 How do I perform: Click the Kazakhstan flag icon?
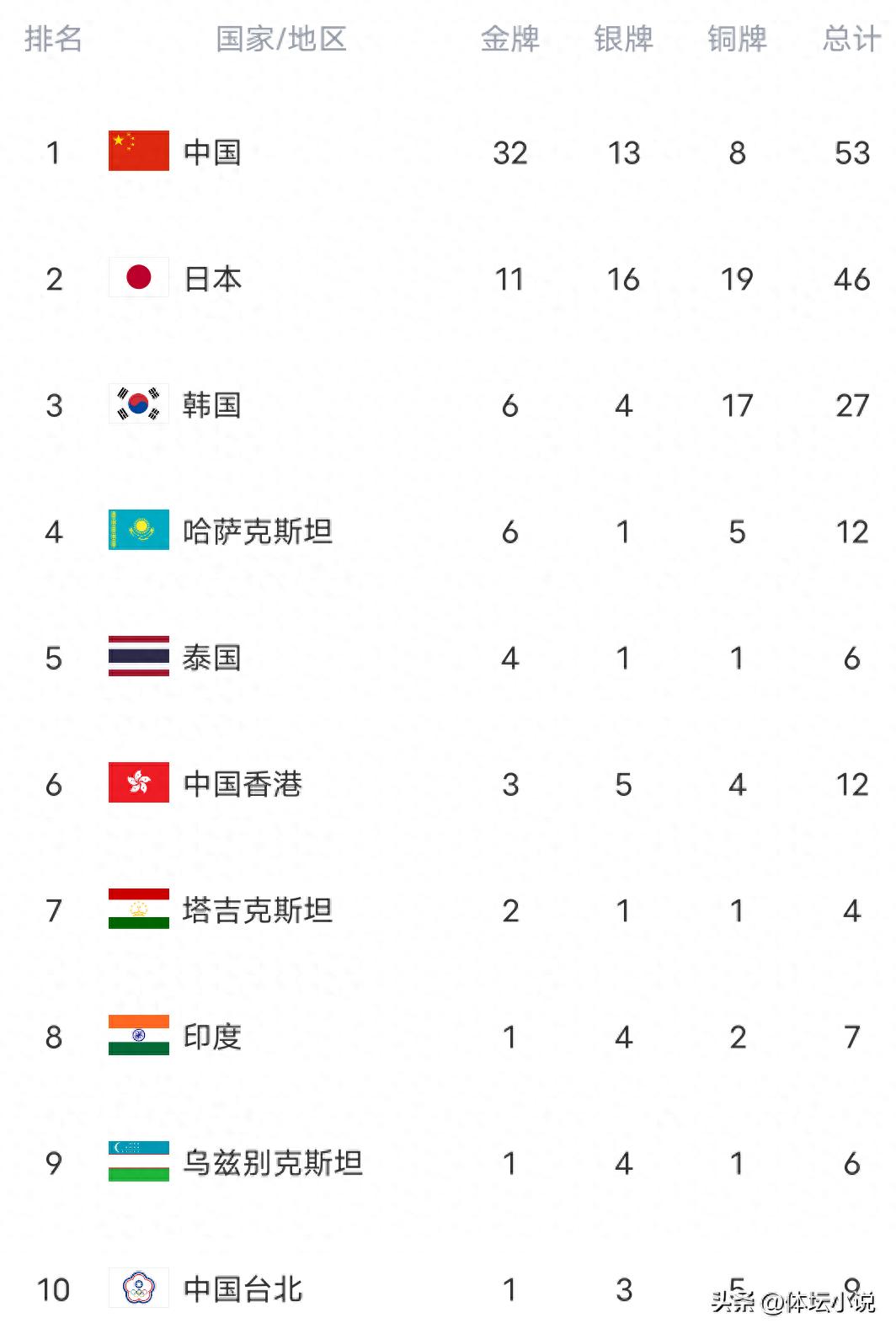tap(139, 530)
